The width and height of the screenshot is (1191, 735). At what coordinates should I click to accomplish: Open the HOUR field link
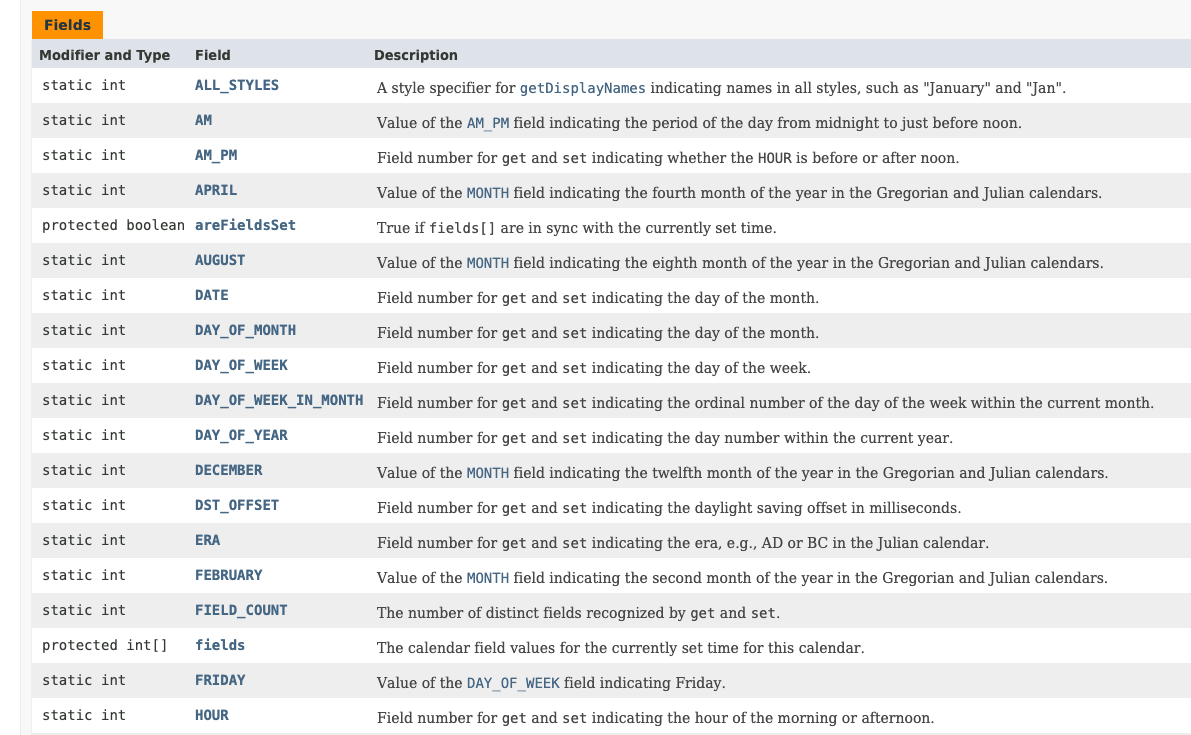pos(212,715)
